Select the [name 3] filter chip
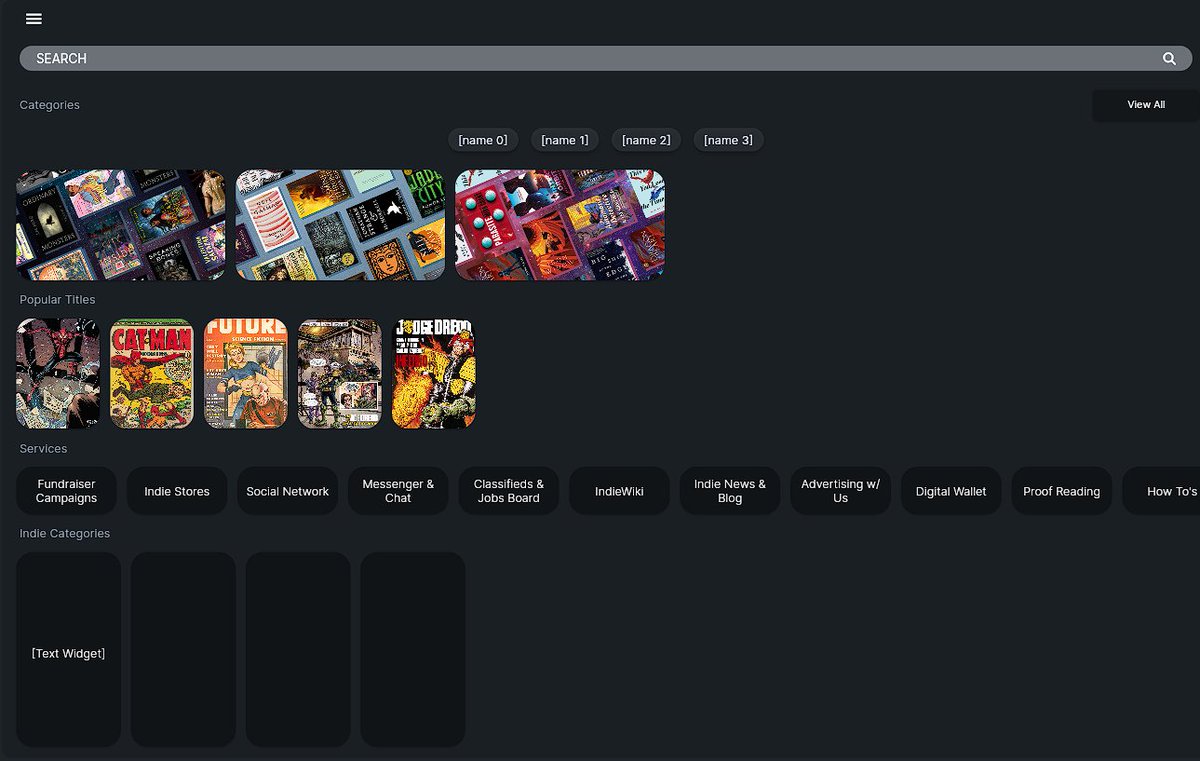Screen dimensions: 1200x761 [x=728, y=139]
